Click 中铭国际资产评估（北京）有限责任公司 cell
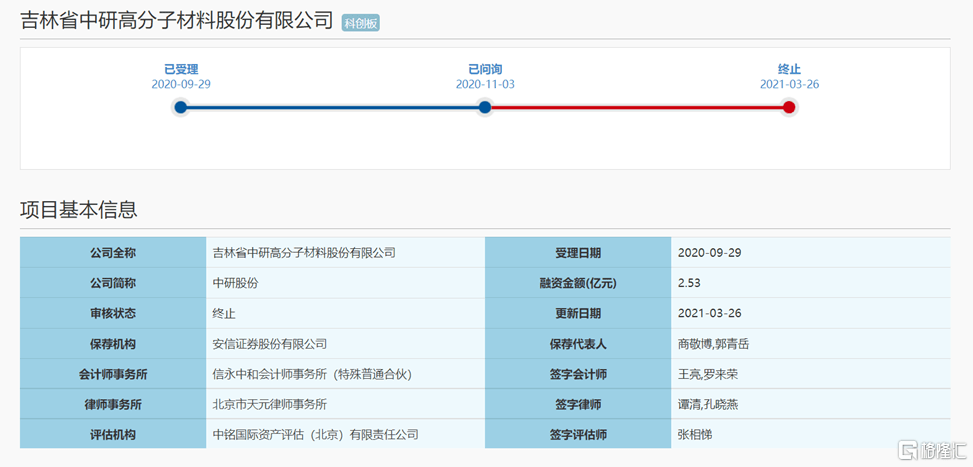973x467 pixels. click(x=345, y=434)
